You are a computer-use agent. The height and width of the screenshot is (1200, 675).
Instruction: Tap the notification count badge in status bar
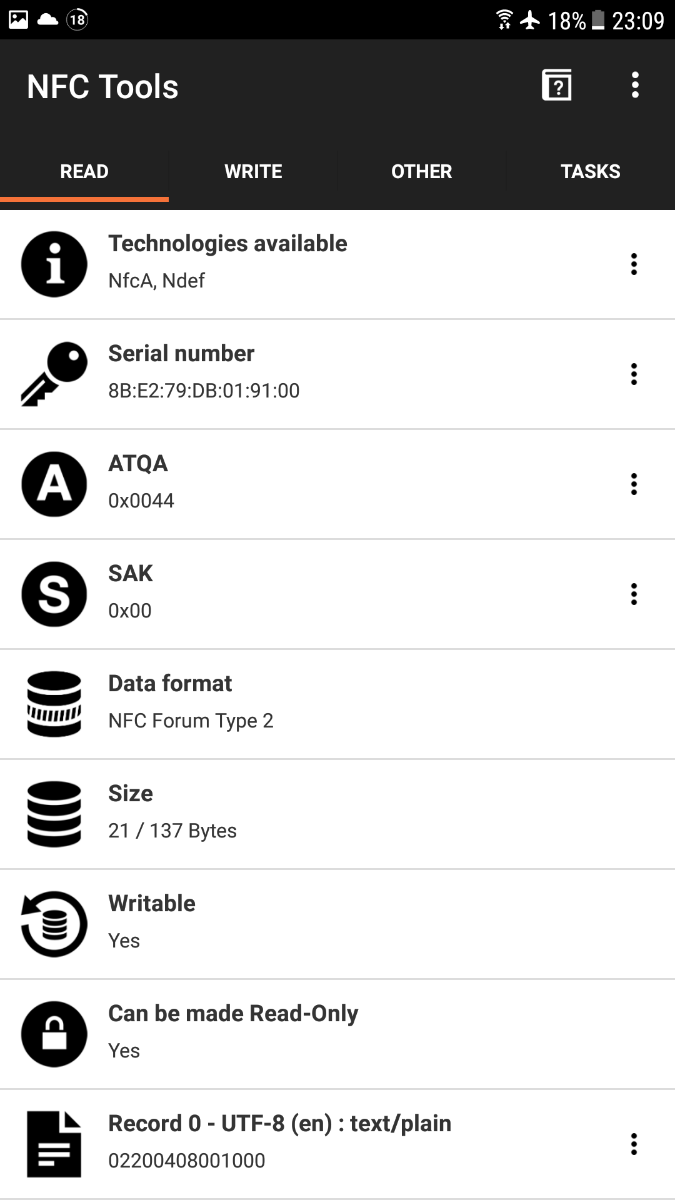(x=76, y=19)
